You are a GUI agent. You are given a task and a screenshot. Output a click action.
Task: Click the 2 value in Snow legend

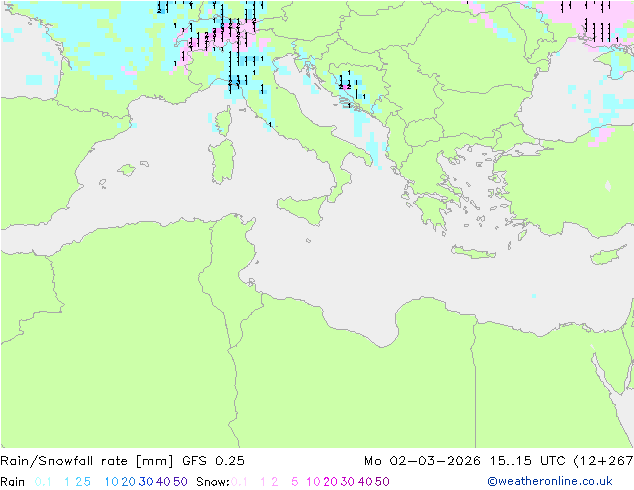pyautogui.click(x=275, y=482)
